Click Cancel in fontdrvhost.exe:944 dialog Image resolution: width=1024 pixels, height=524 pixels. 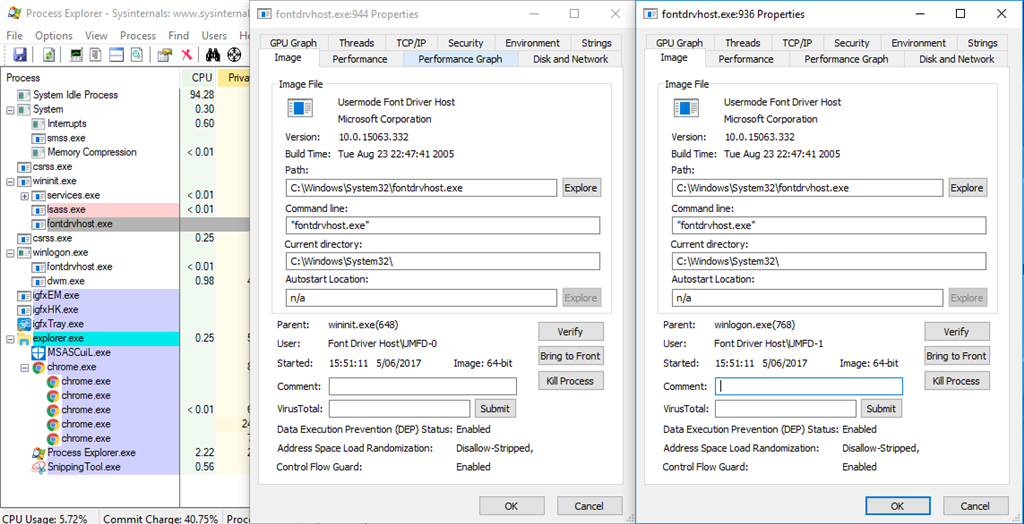tap(589, 506)
